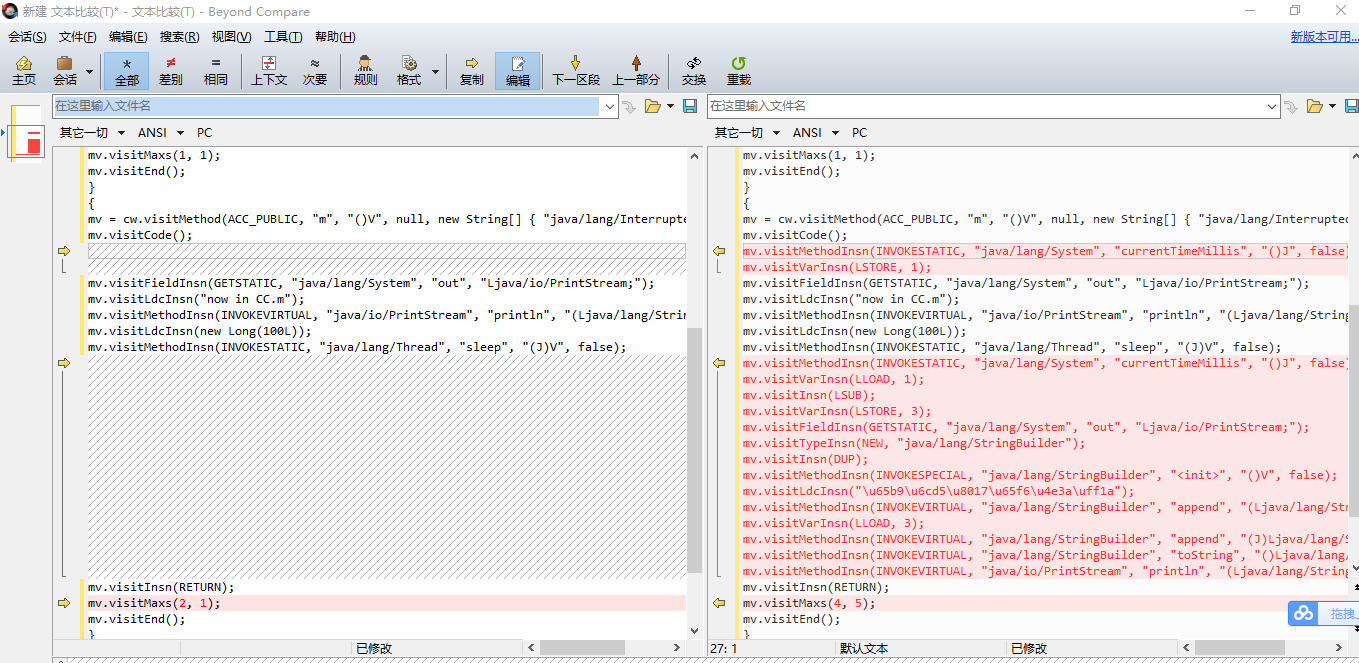The image size is (1359, 663).
Task: Toggle the 上下文 (Context) display option
Action: [x=269, y=70]
